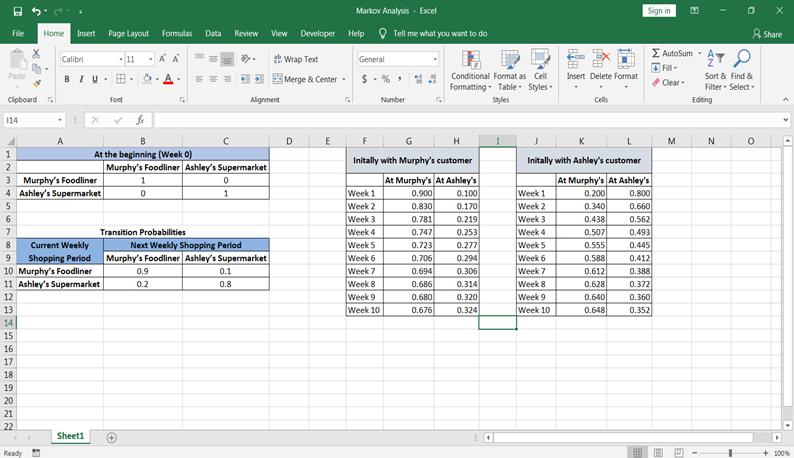
Task: Apply Comma Style format
Action: click(x=400, y=79)
